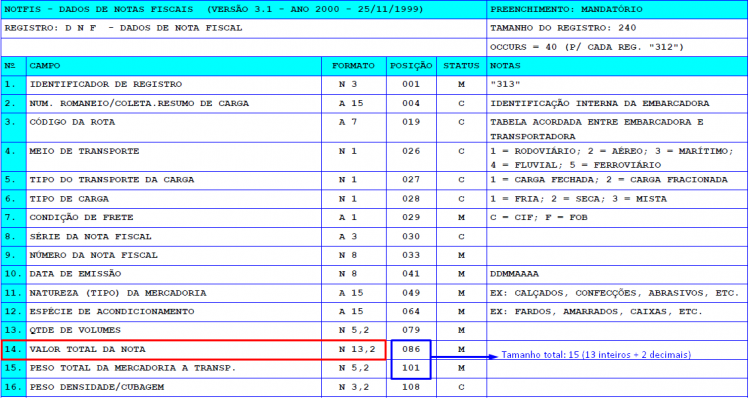The width and height of the screenshot is (750, 399).
Task: Click position '049' cell
Action: tap(411, 293)
